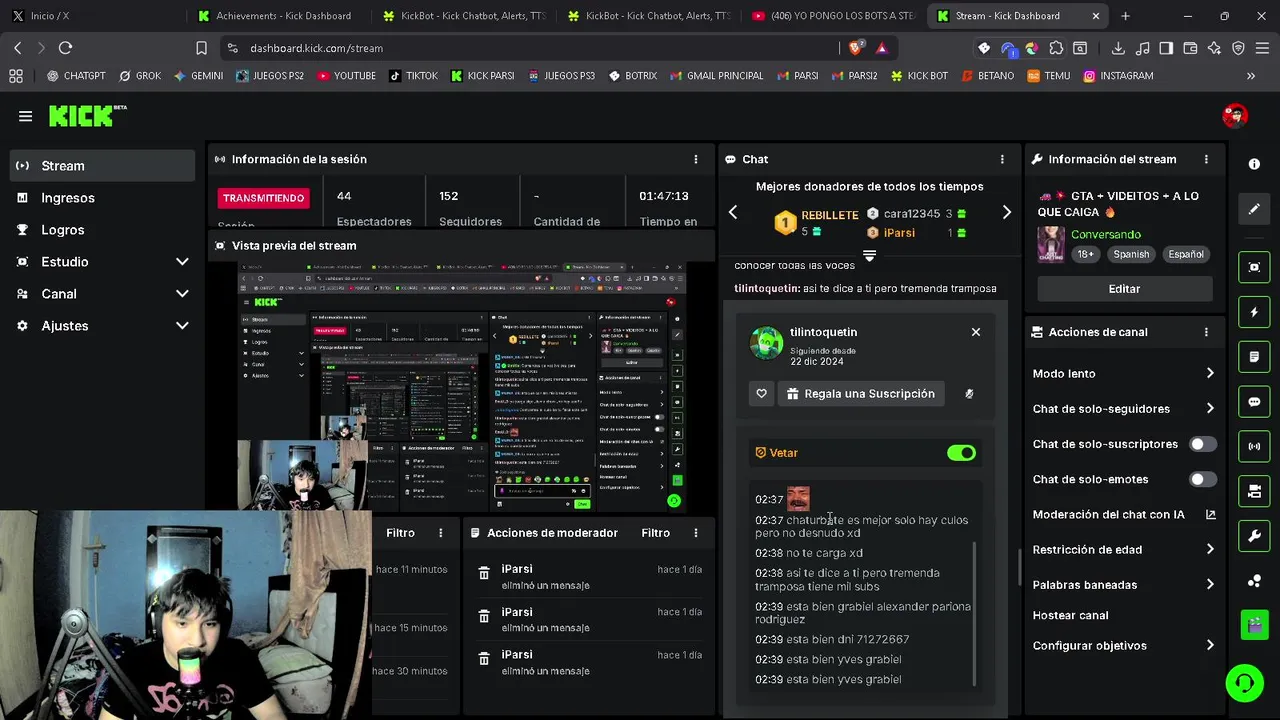
Task: Toggle the document notes widget icon
Action: 1254,357
